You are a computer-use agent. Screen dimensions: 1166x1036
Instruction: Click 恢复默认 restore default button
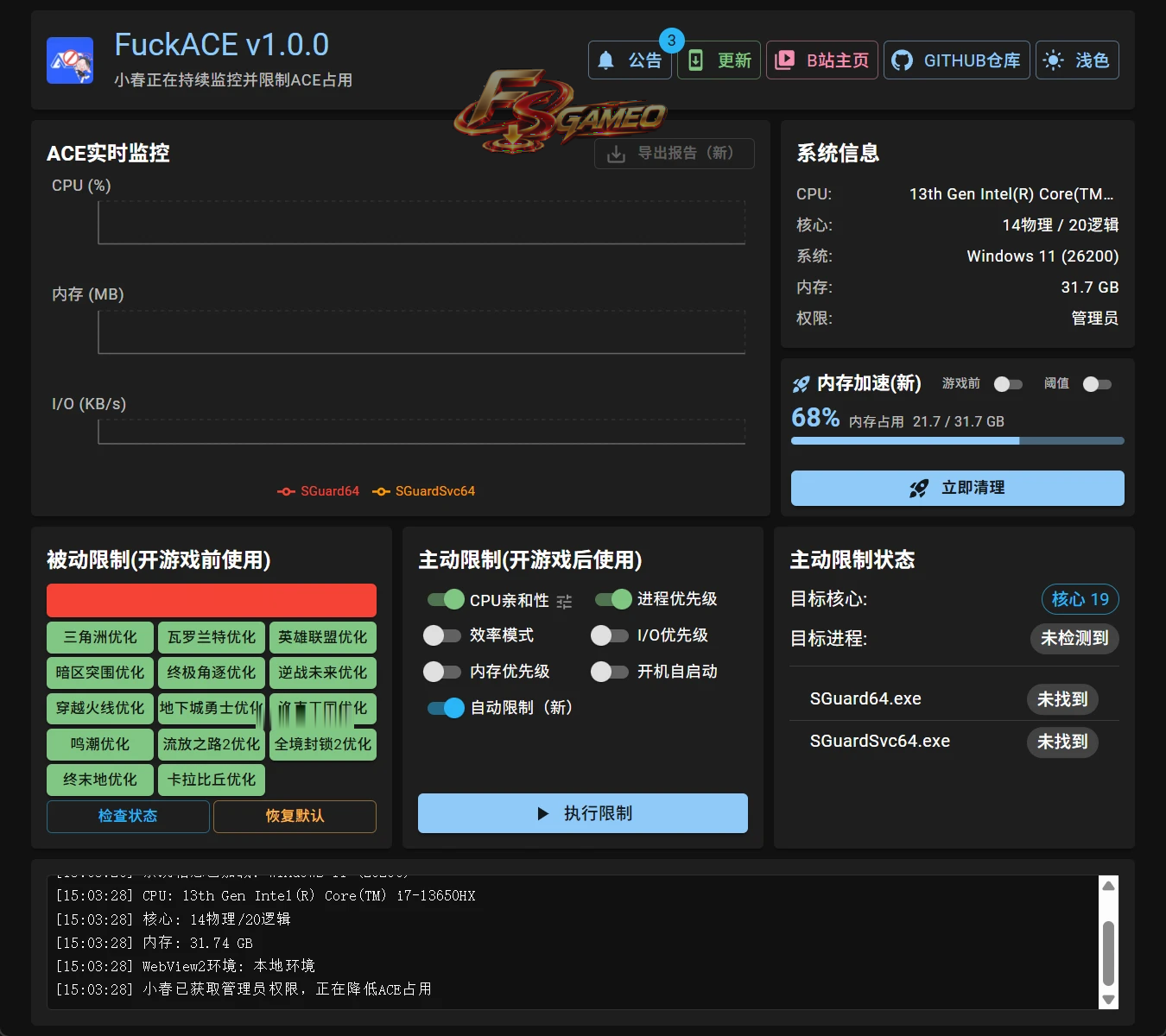[x=295, y=817]
